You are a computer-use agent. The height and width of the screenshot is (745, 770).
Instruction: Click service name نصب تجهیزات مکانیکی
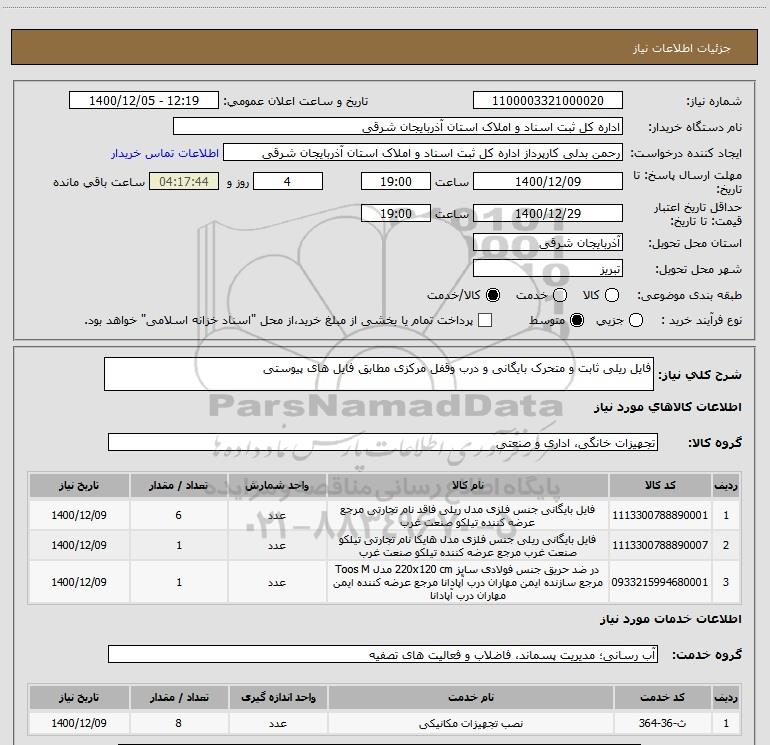(471, 723)
